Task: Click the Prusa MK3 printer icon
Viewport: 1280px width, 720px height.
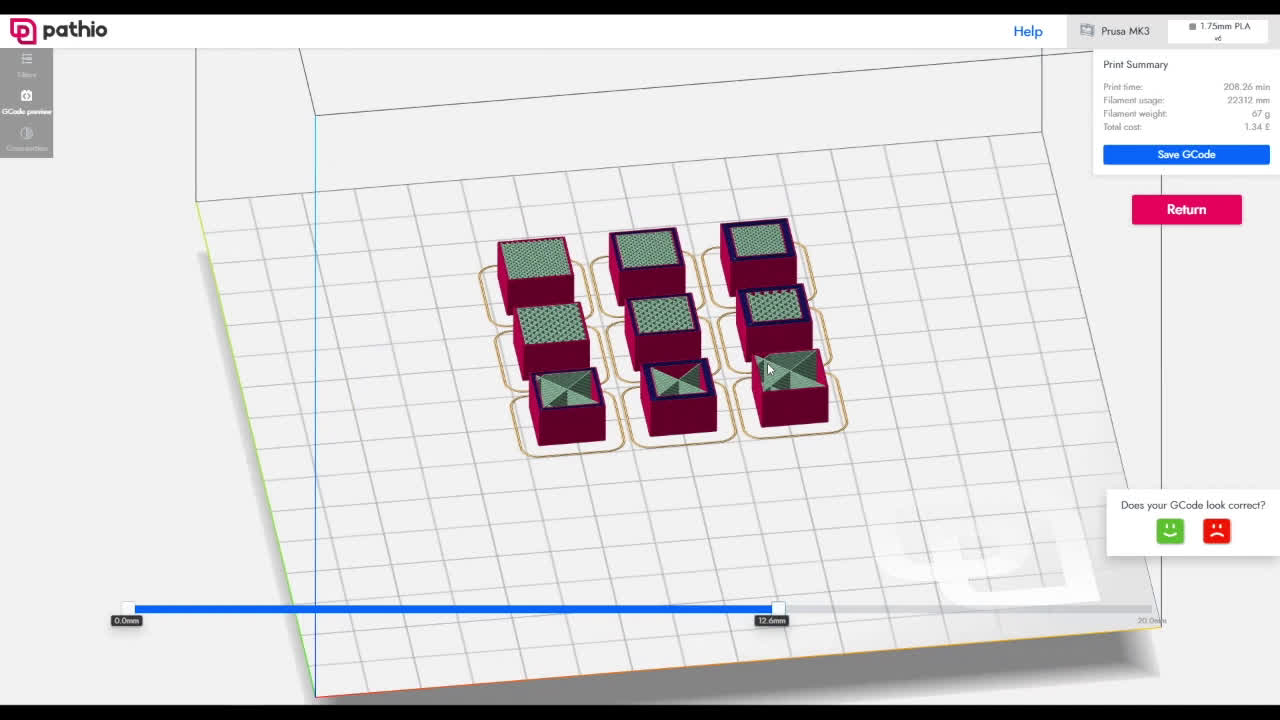Action: tap(1087, 31)
